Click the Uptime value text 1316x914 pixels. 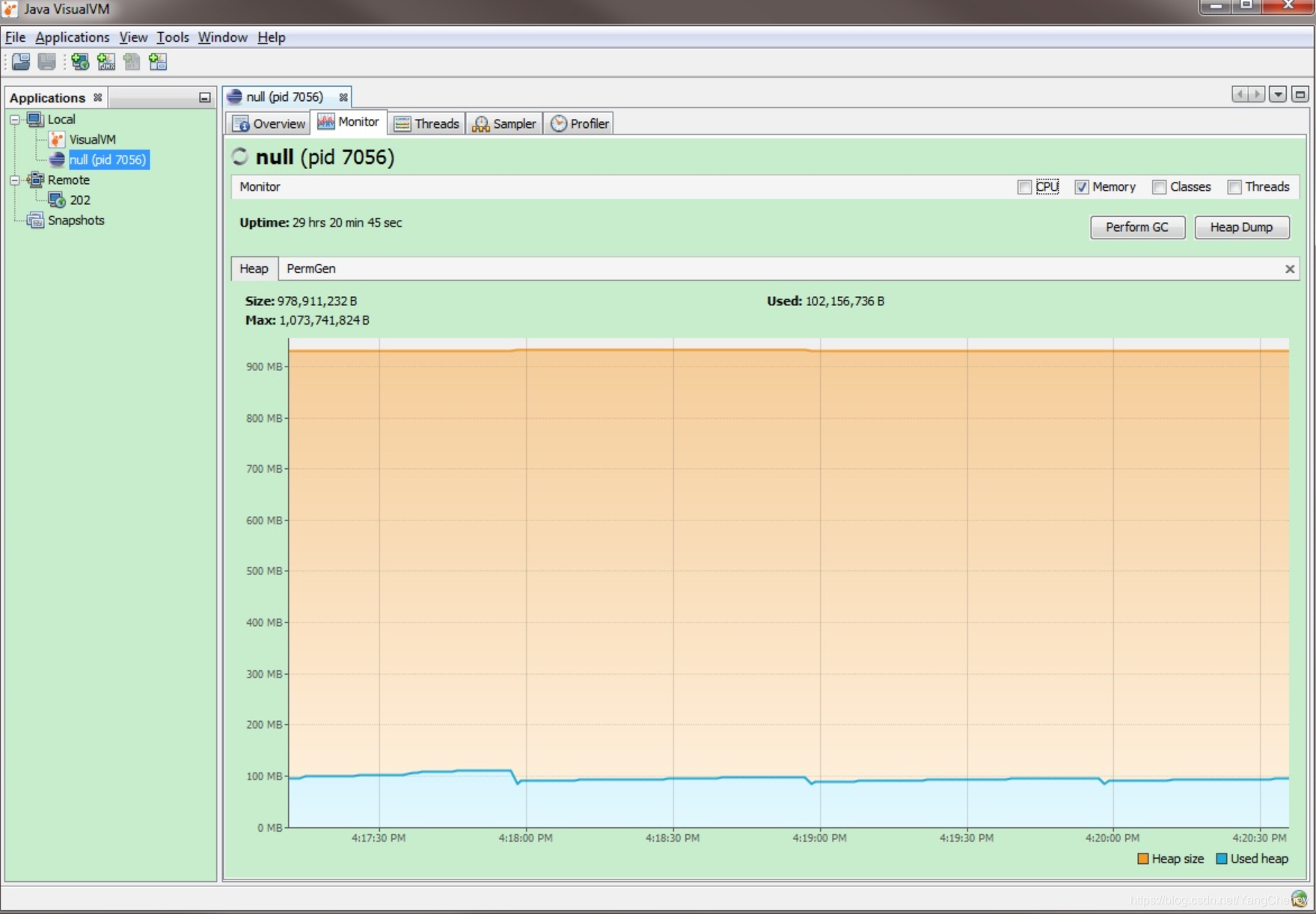coord(347,223)
